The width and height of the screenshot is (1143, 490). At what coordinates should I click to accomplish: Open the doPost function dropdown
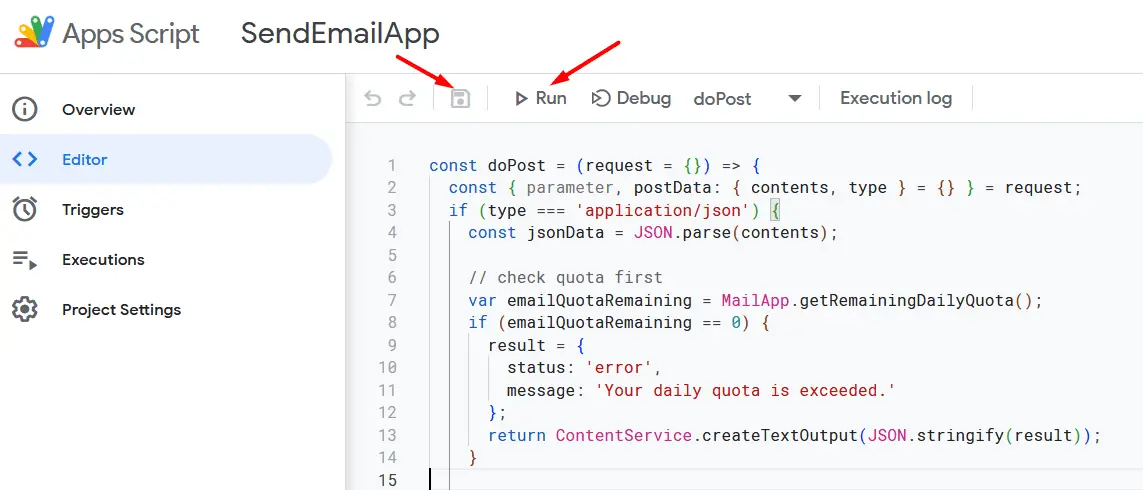tap(722, 98)
